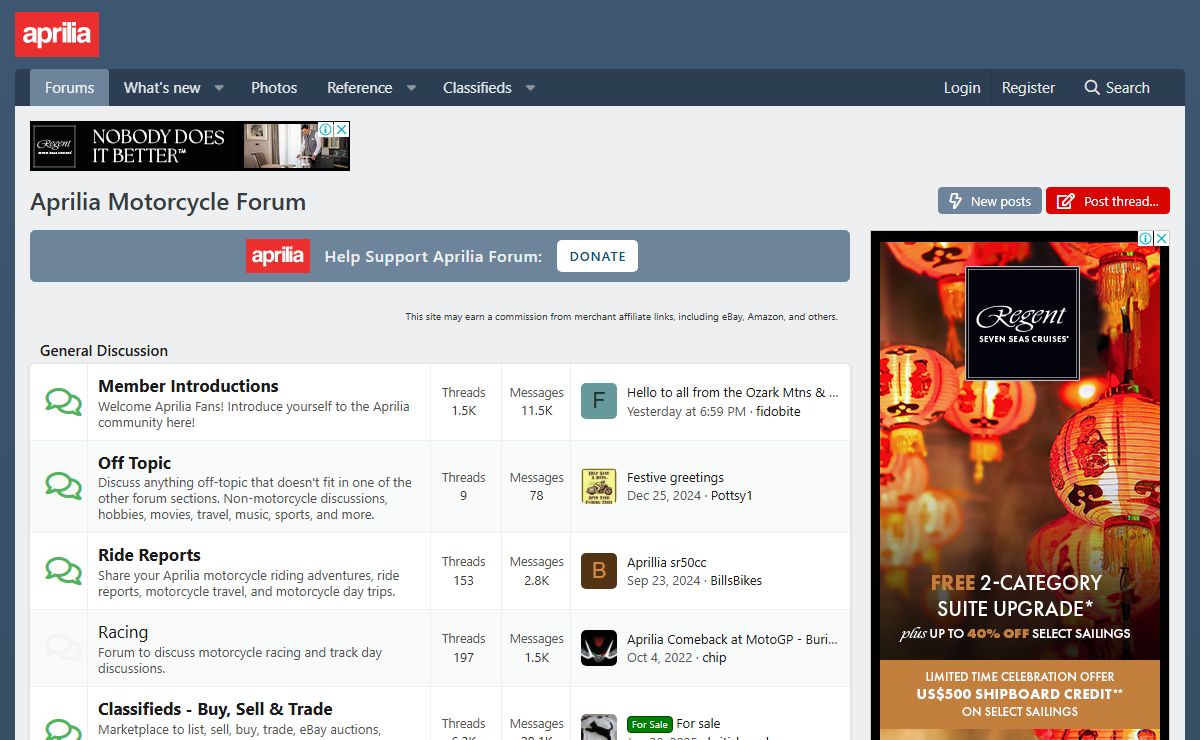Open chip's avatar beside Aprilia Comeback thread

tap(599, 648)
